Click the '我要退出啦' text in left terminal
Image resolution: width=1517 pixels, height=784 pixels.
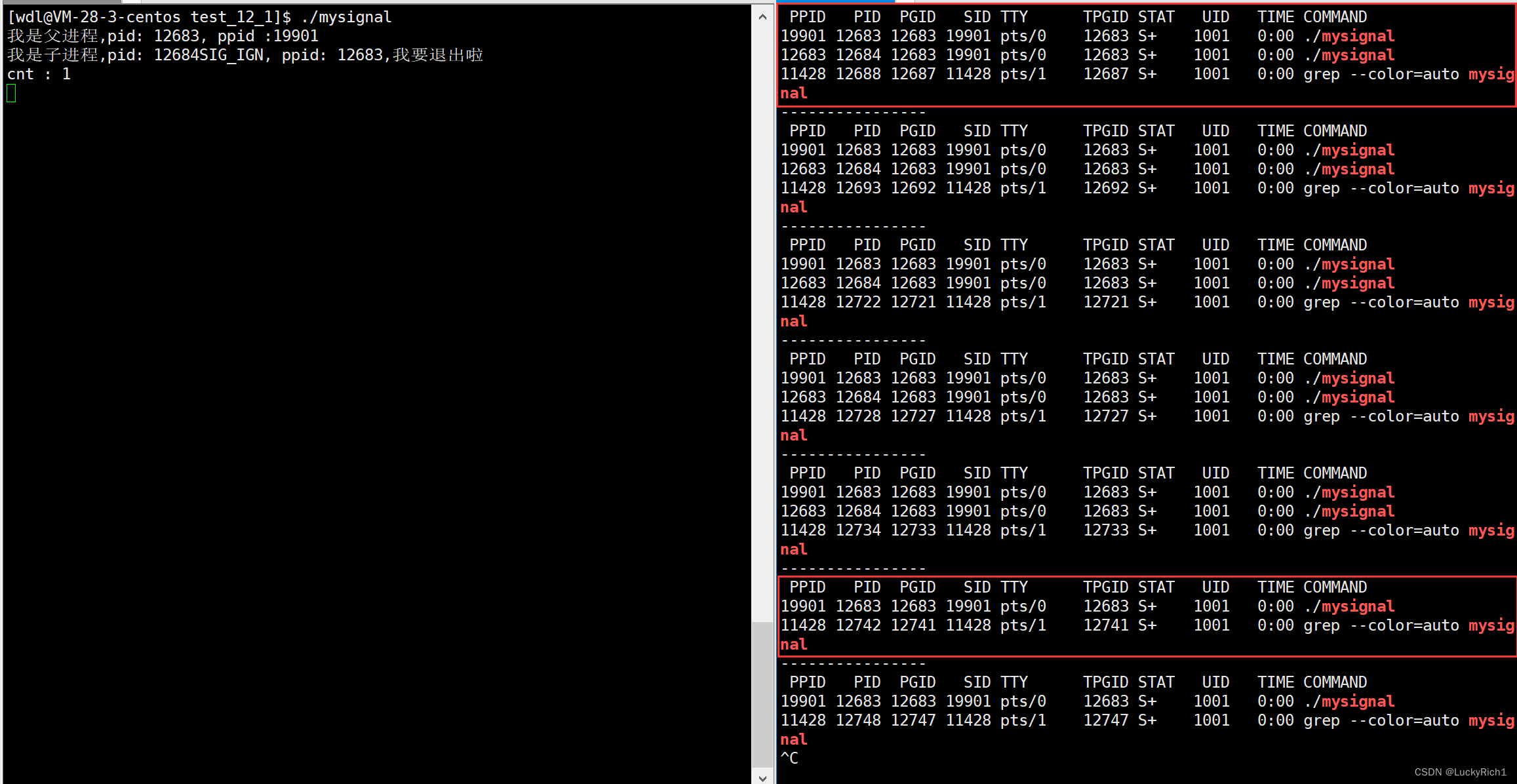438,55
